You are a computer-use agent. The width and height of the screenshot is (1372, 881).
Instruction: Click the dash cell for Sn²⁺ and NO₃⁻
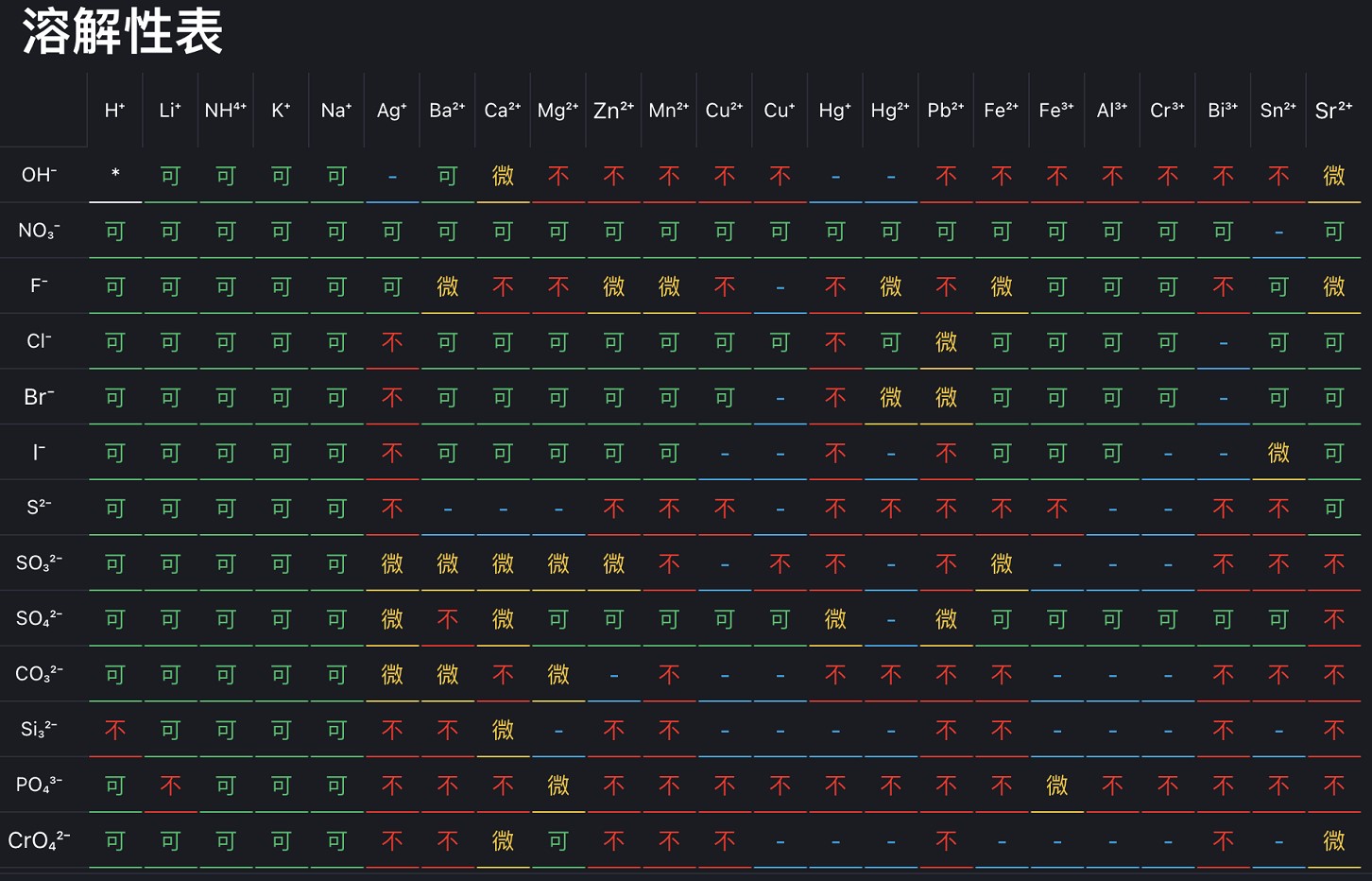[1278, 232]
